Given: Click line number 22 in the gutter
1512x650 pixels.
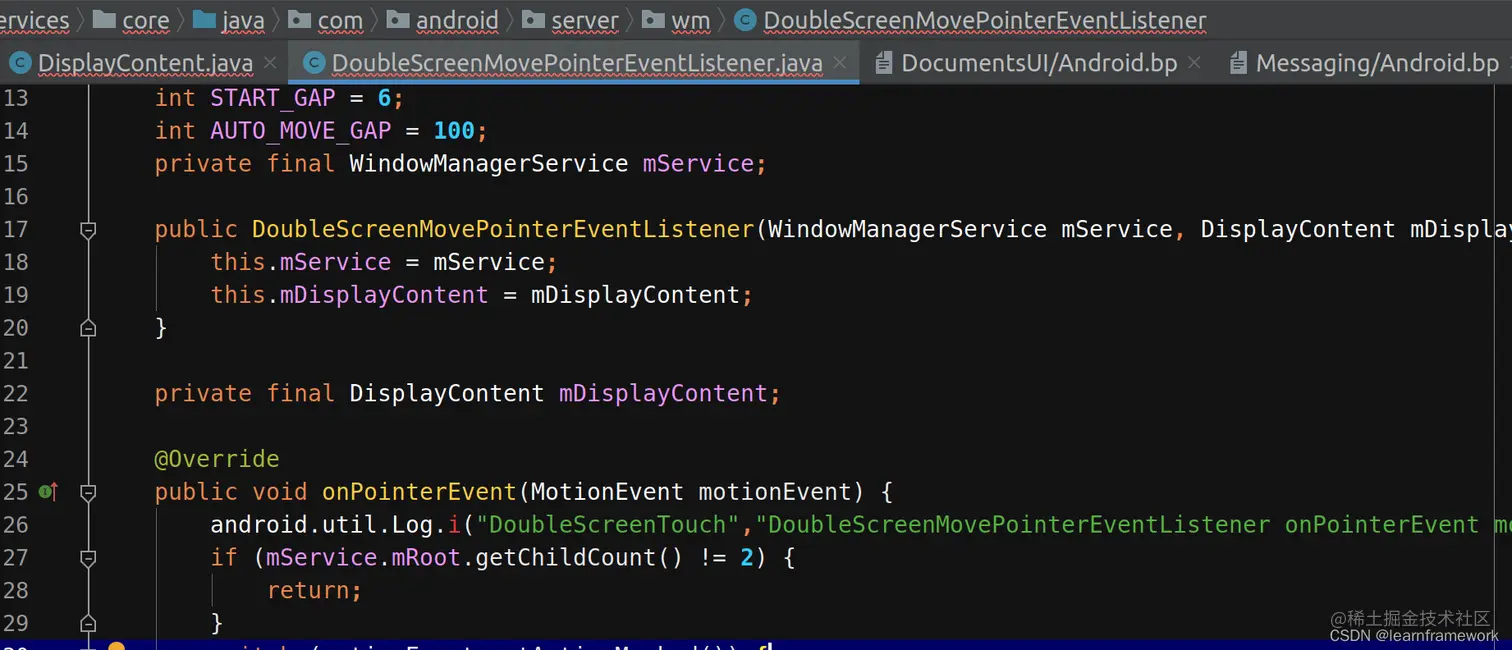Looking at the screenshot, I should [15, 393].
